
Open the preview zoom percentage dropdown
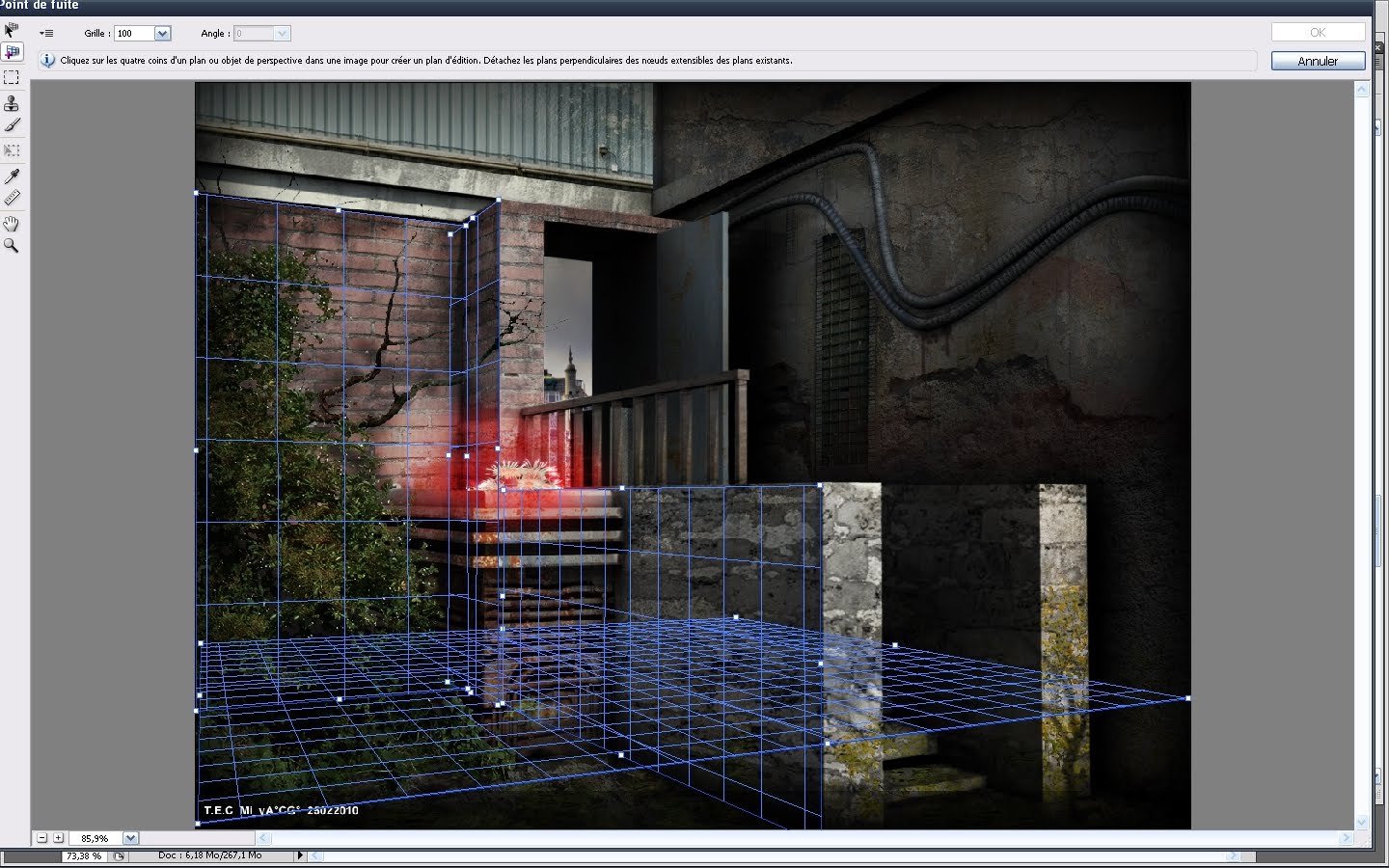(x=130, y=838)
